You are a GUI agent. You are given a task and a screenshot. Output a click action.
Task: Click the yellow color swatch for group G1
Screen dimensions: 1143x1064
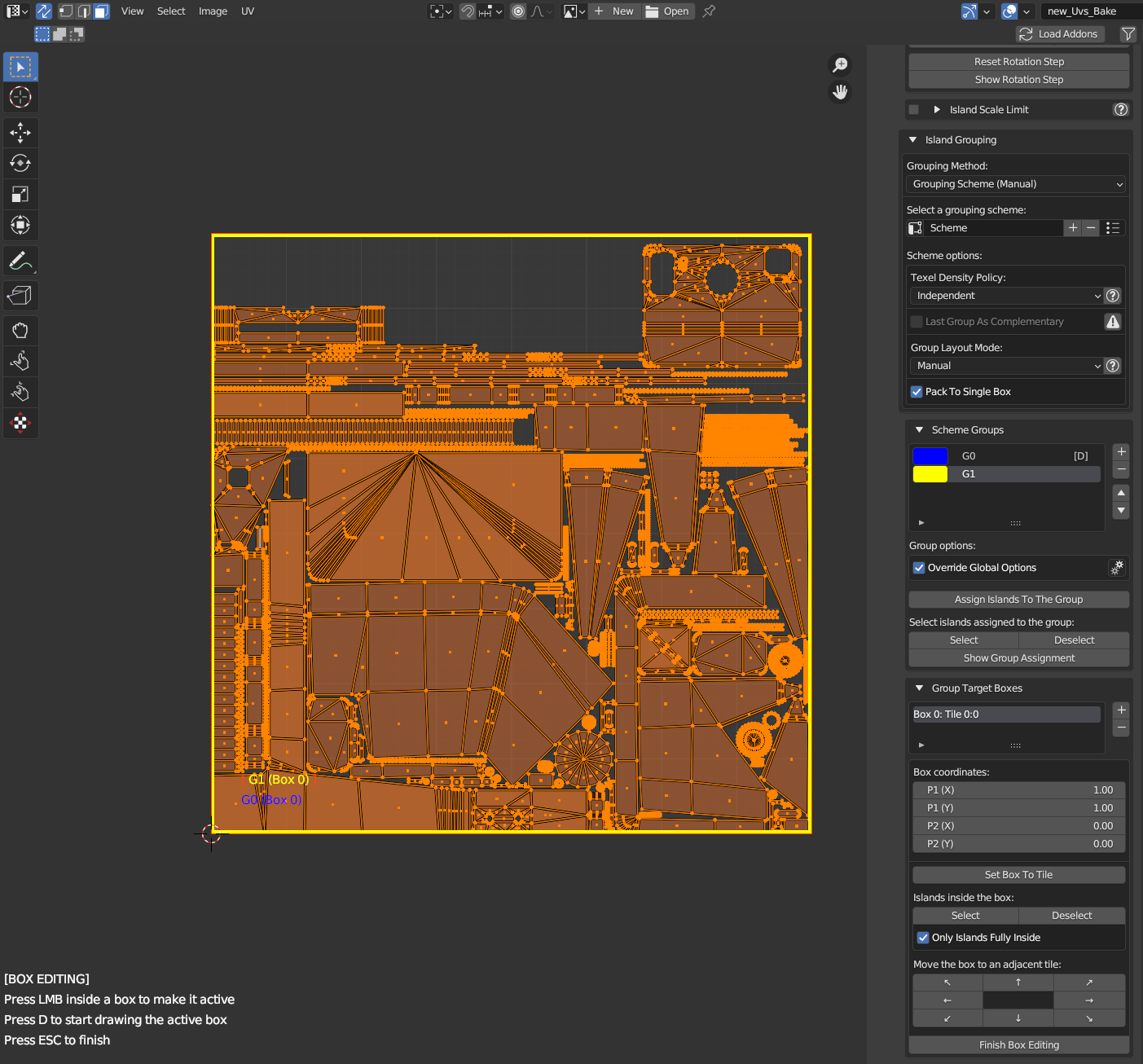[x=930, y=474]
